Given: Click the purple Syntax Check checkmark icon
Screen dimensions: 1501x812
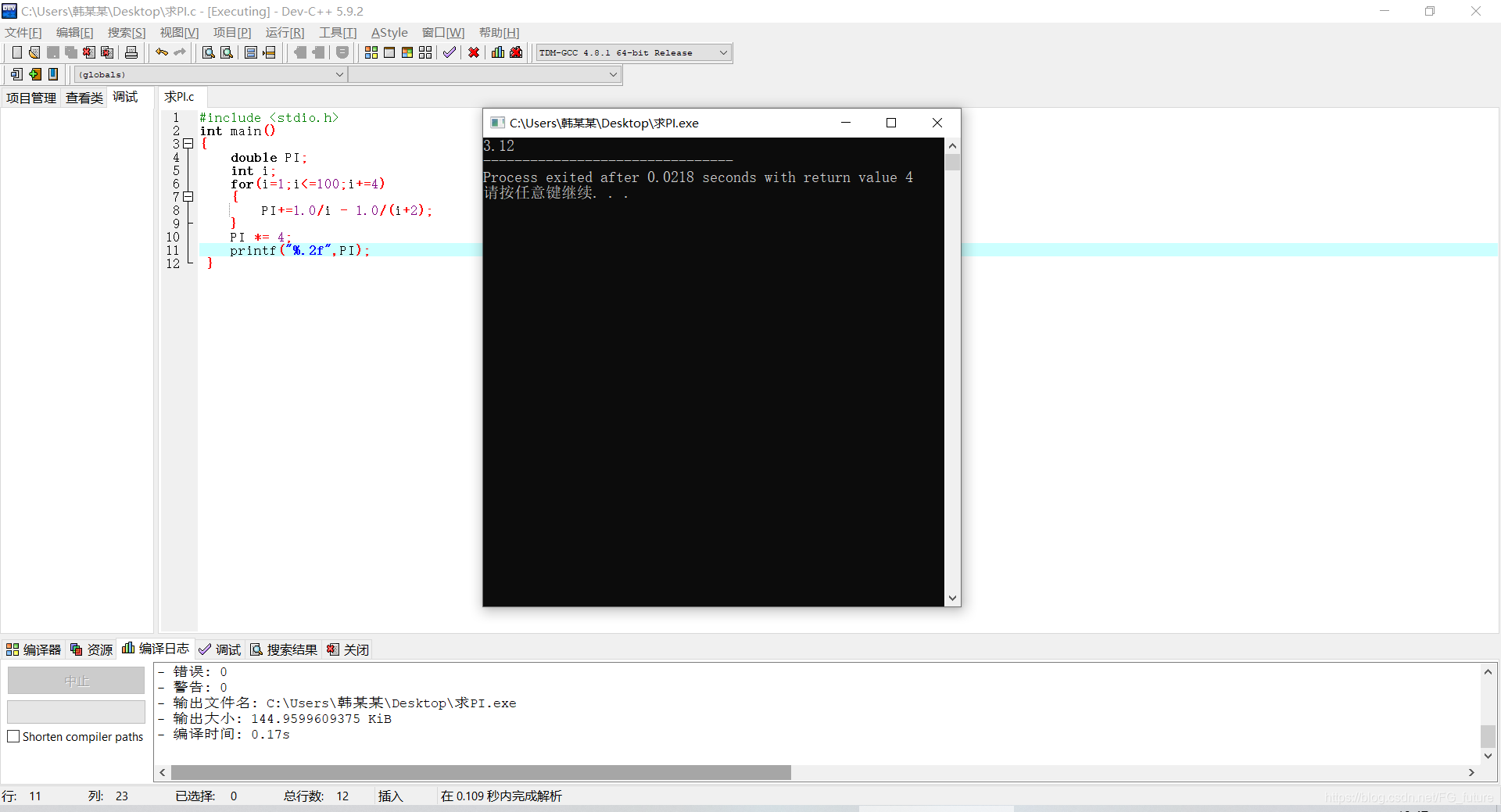Looking at the screenshot, I should pyautogui.click(x=450, y=52).
